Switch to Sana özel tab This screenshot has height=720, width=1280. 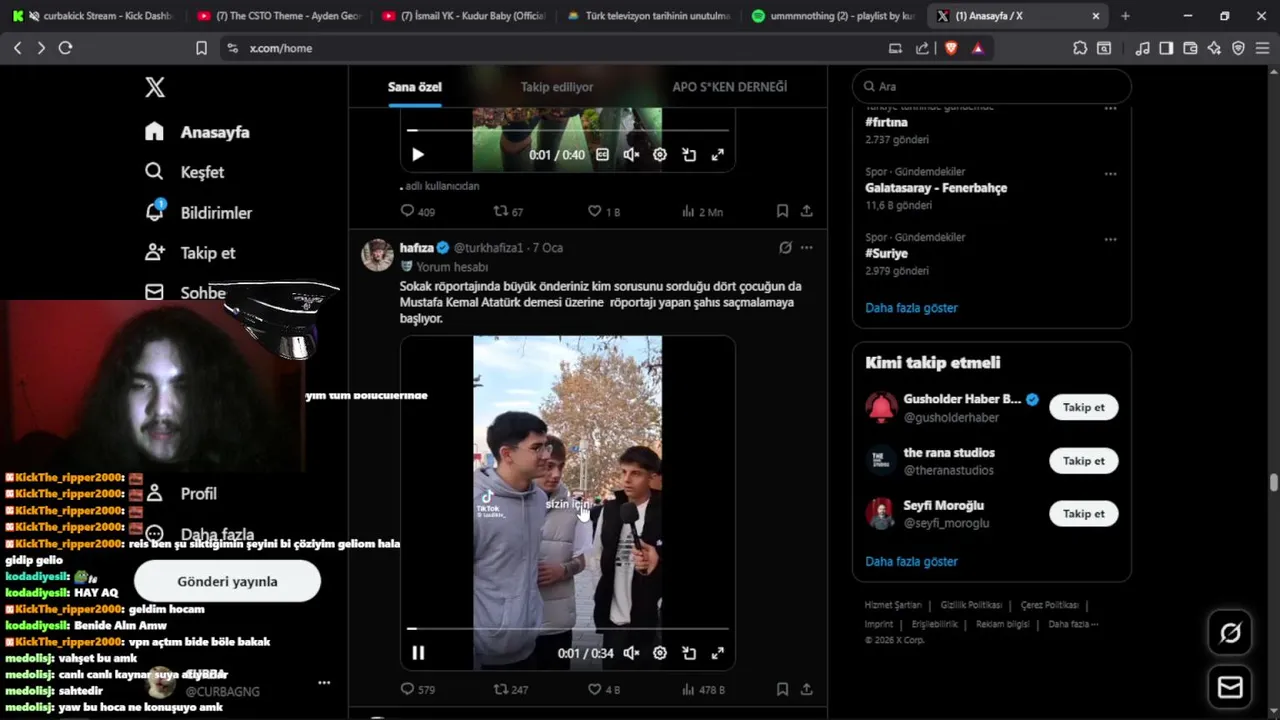click(415, 87)
